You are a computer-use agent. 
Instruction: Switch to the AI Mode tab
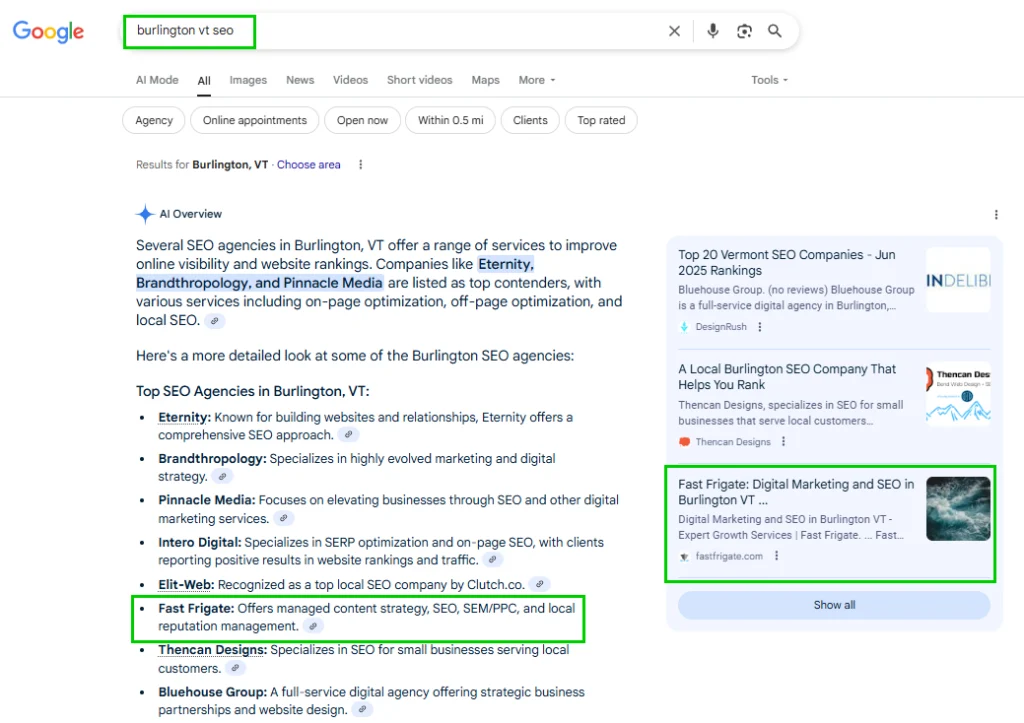point(157,80)
